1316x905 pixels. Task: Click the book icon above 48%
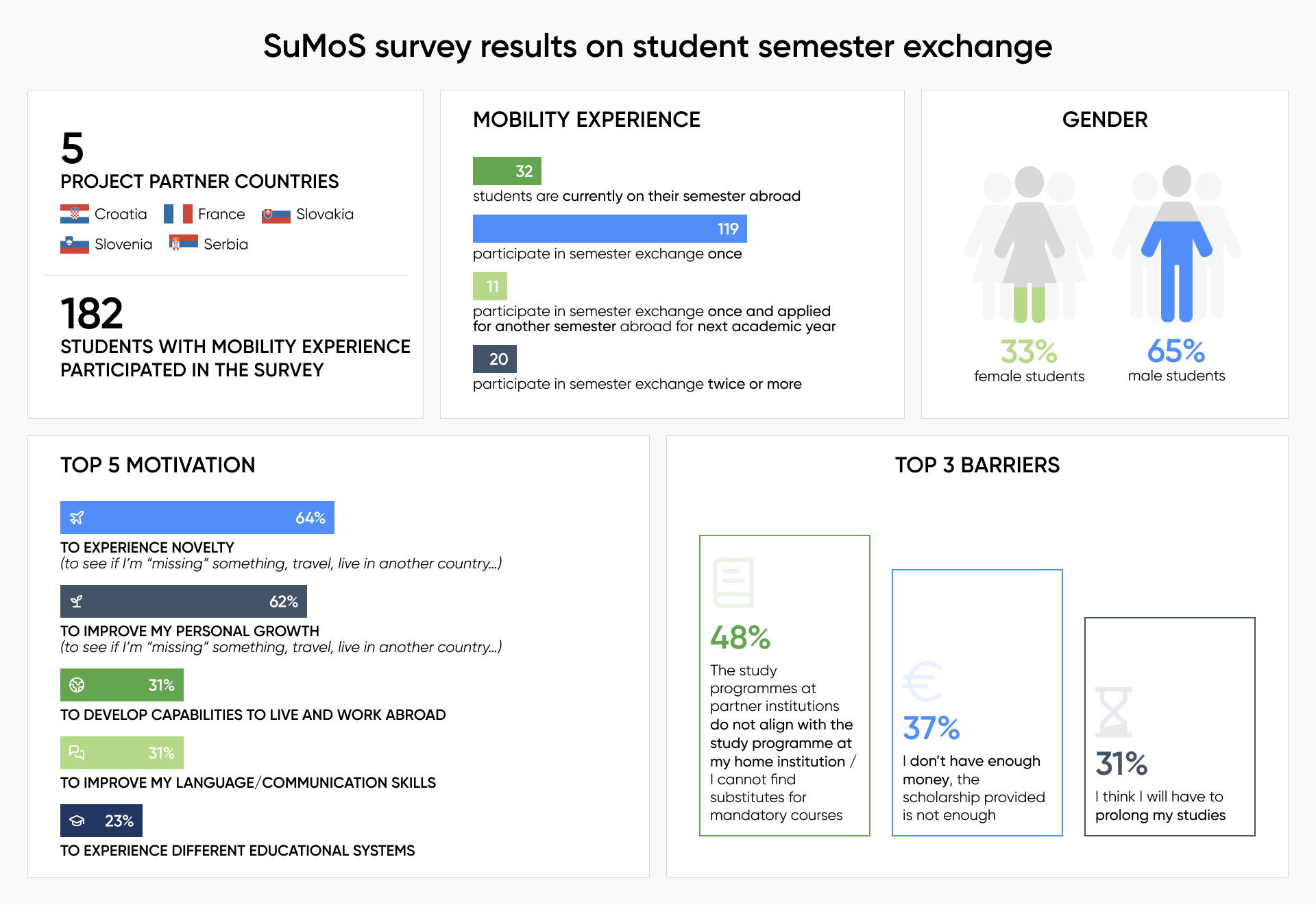click(x=733, y=582)
